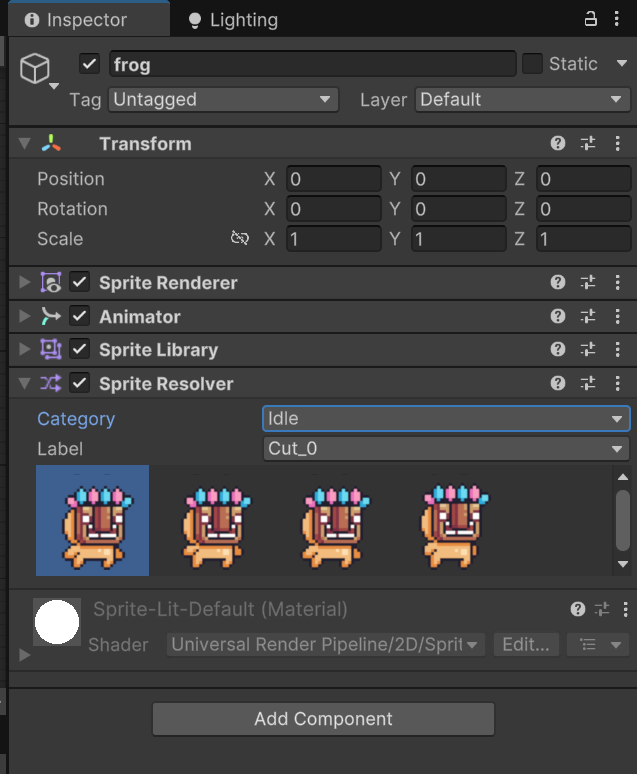Click the shader Edit... button
Screen dimensions: 637x774
(x=526, y=645)
